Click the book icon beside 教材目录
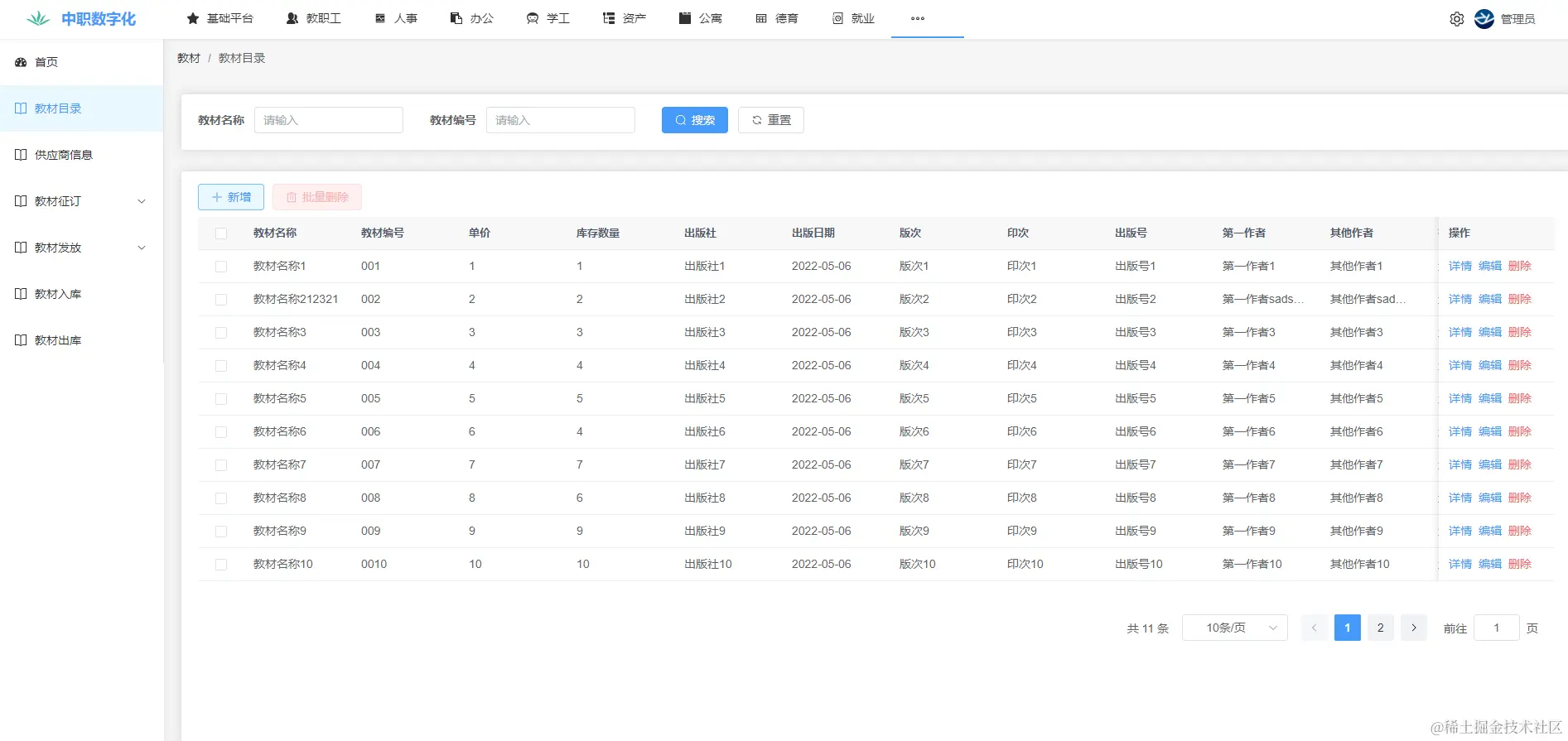This screenshot has height=741, width=1568. coord(21,108)
